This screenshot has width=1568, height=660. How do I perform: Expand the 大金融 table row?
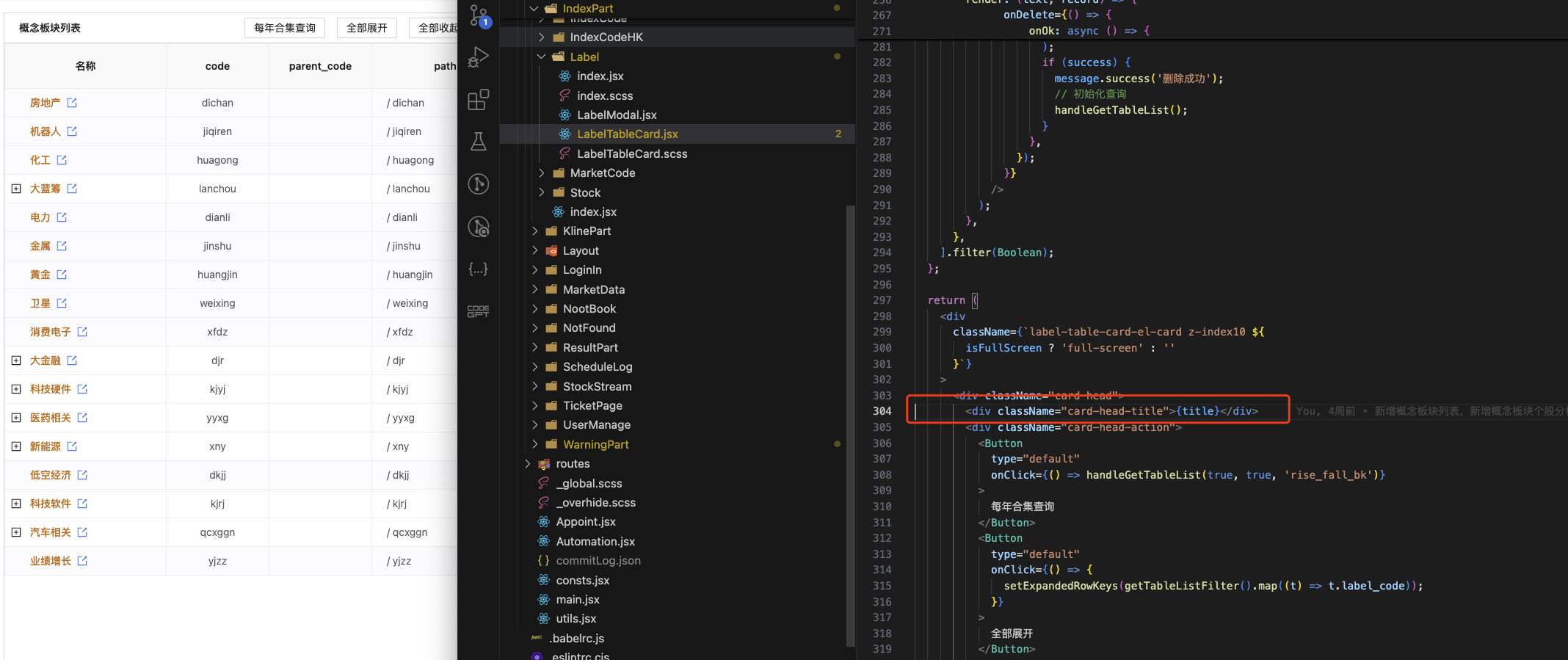16,360
